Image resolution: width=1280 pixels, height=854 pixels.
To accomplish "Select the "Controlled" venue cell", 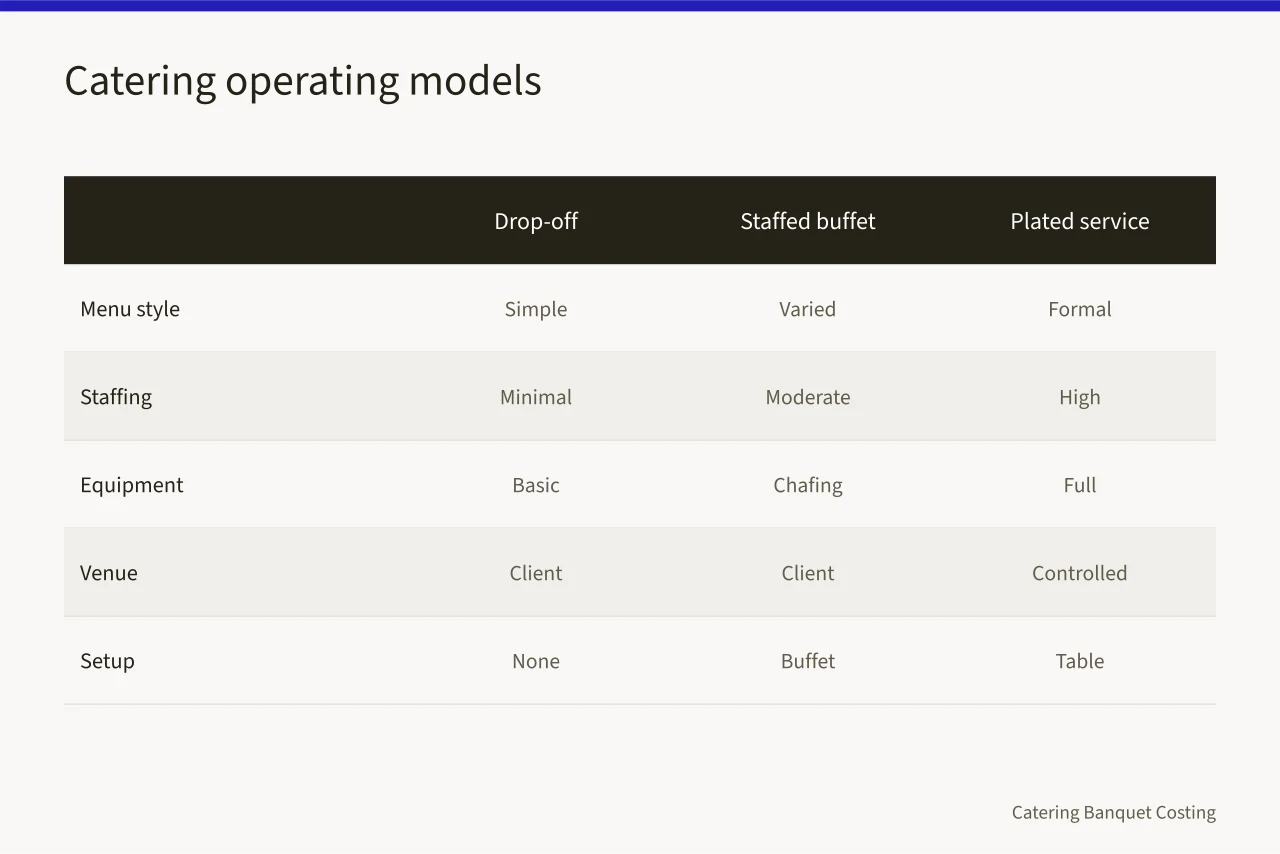I will (1080, 573).
